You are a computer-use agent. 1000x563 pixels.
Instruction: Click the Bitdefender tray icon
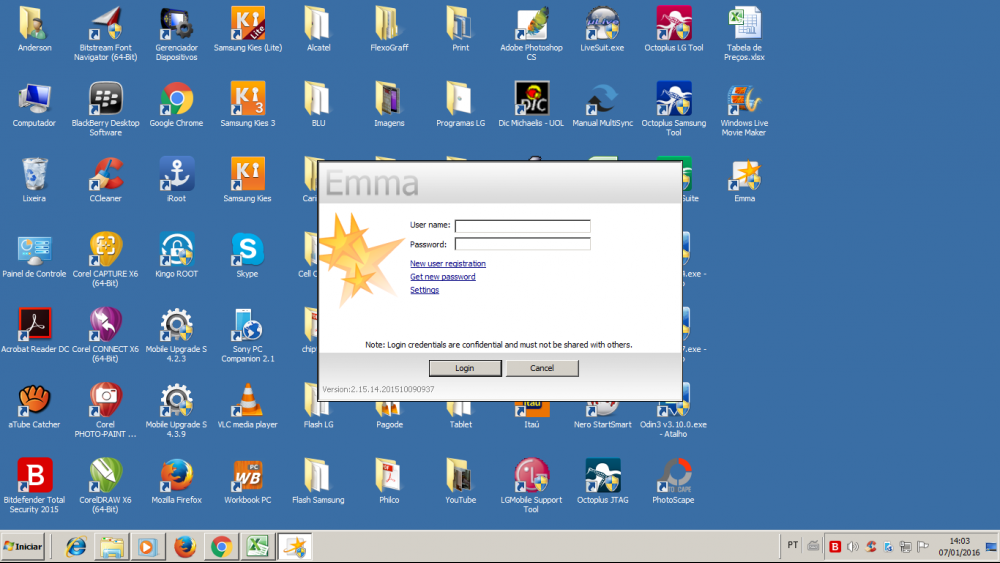click(835, 546)
